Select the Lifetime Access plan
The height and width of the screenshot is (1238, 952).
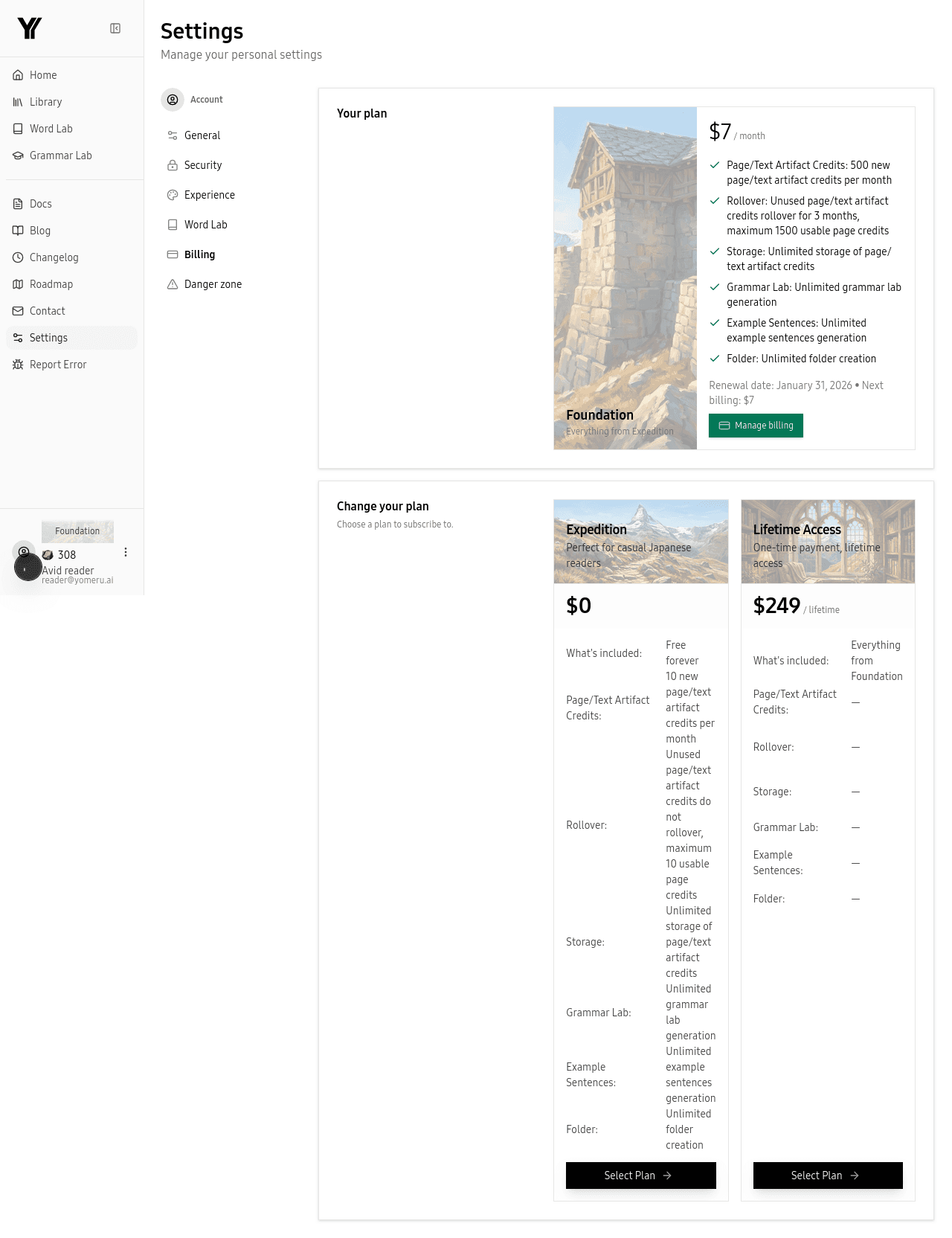[x=828, y=1176]
